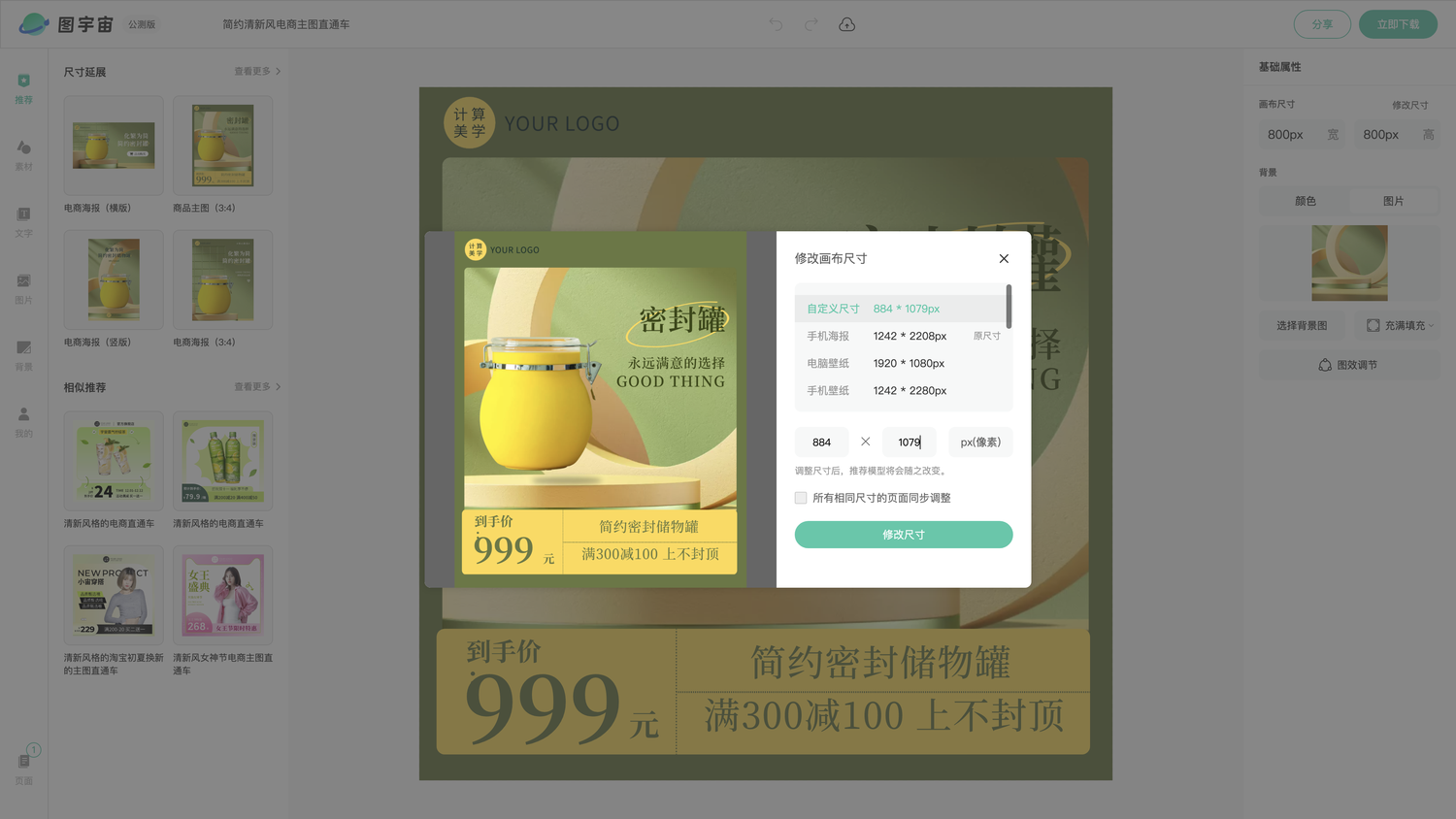
Task: Click the document title 简约清新风电商主图直通车
Action: [x=286, y=24]
